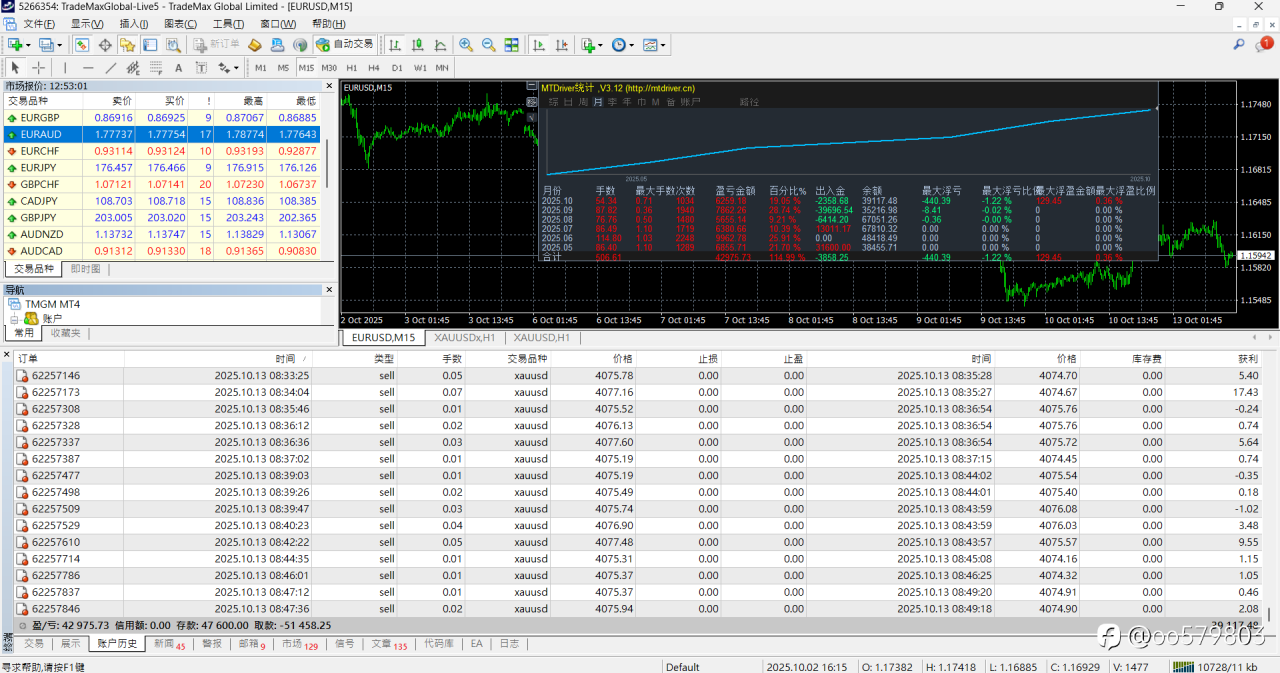Click the zoom in magnifier icon
1280x673 pixels.
tap(466, 45)
